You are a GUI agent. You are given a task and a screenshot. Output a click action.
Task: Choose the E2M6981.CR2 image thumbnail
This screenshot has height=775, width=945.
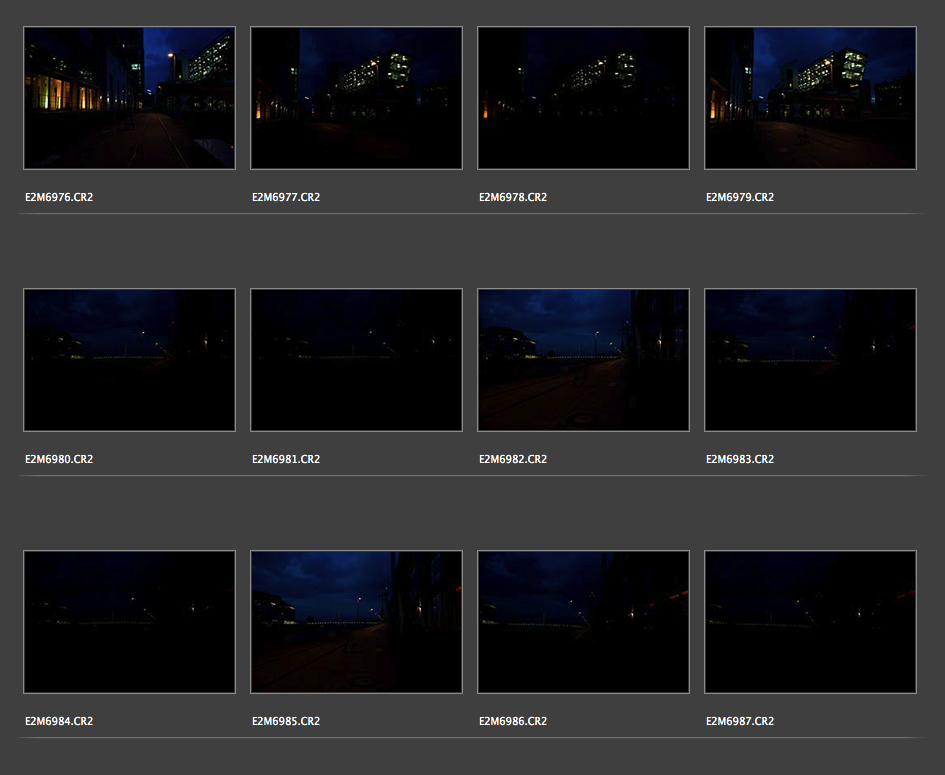pos(356,360)
